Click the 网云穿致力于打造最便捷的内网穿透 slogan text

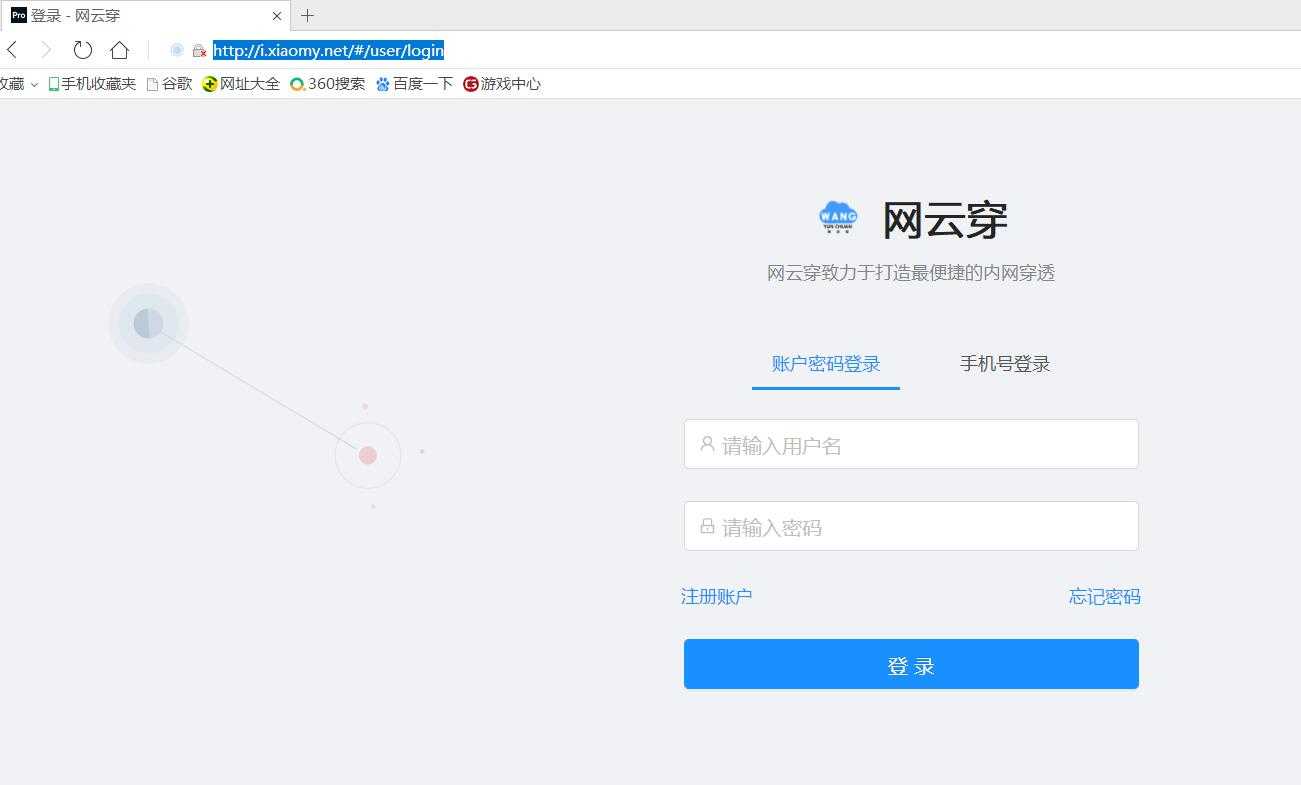911,273
